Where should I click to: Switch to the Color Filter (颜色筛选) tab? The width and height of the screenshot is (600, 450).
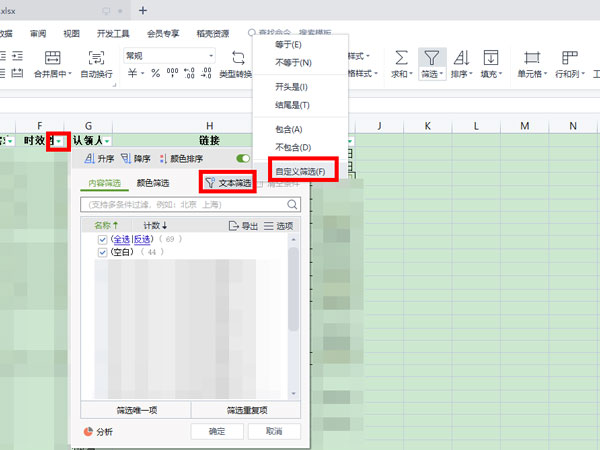[x=153, y=183]
